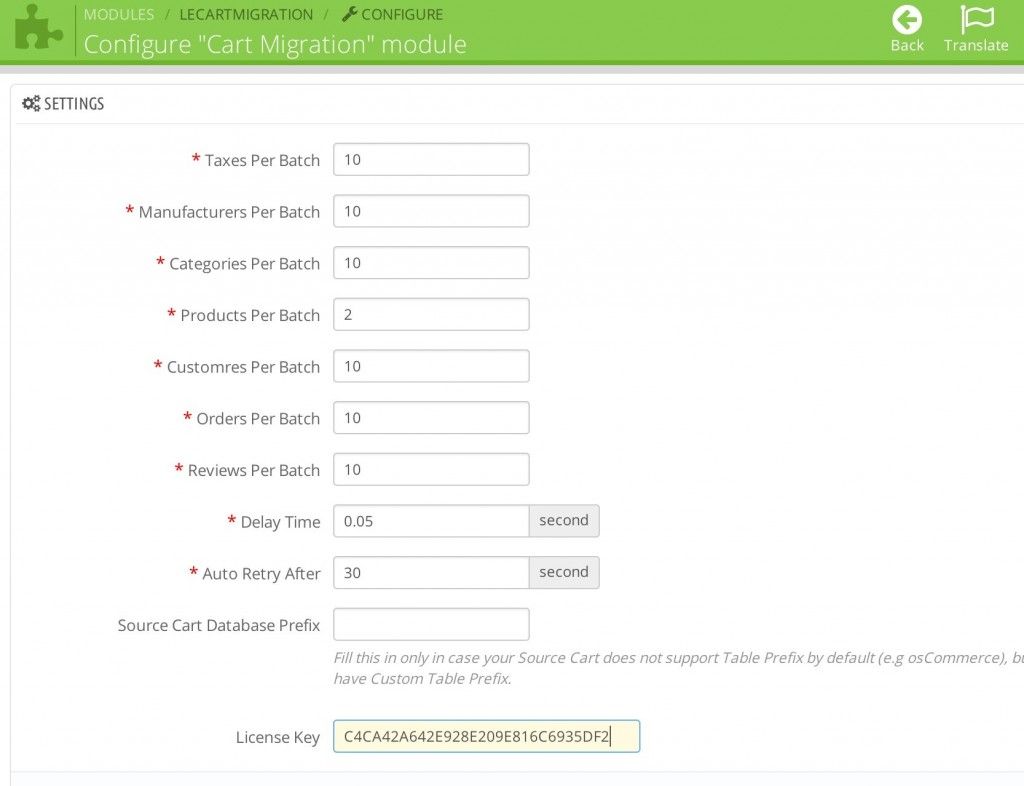Click the Source Cart Database Prefix label
Viewport: 1024px width, 786px height.
(219, 625)
